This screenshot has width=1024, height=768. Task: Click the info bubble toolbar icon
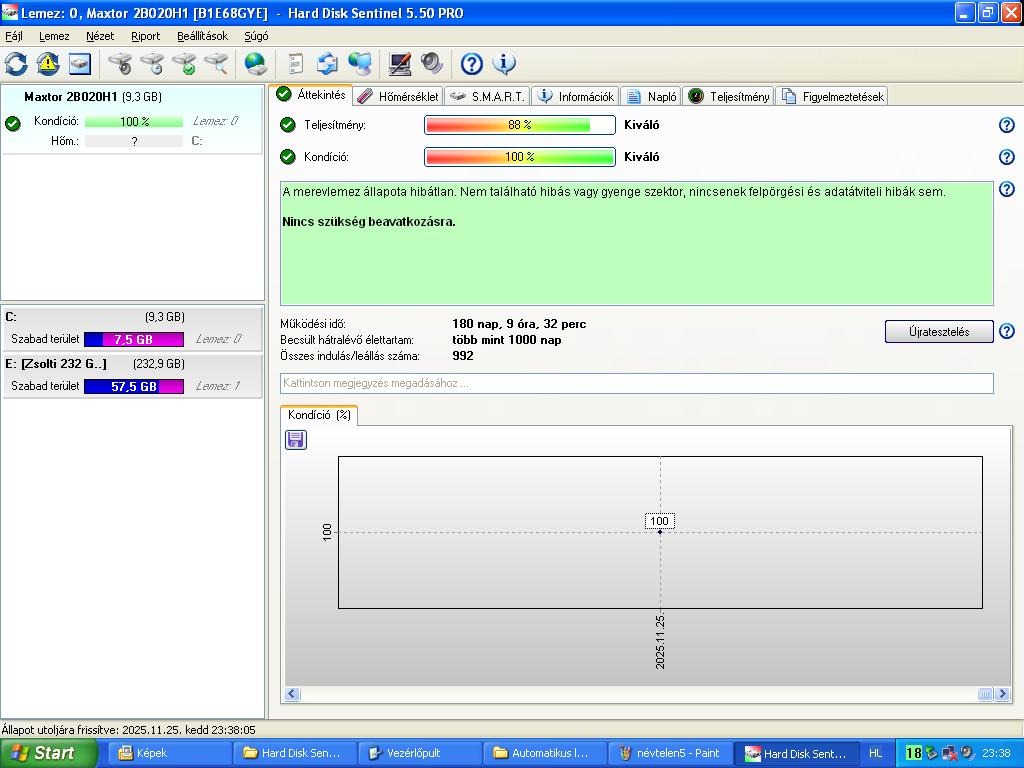[504, 64]
